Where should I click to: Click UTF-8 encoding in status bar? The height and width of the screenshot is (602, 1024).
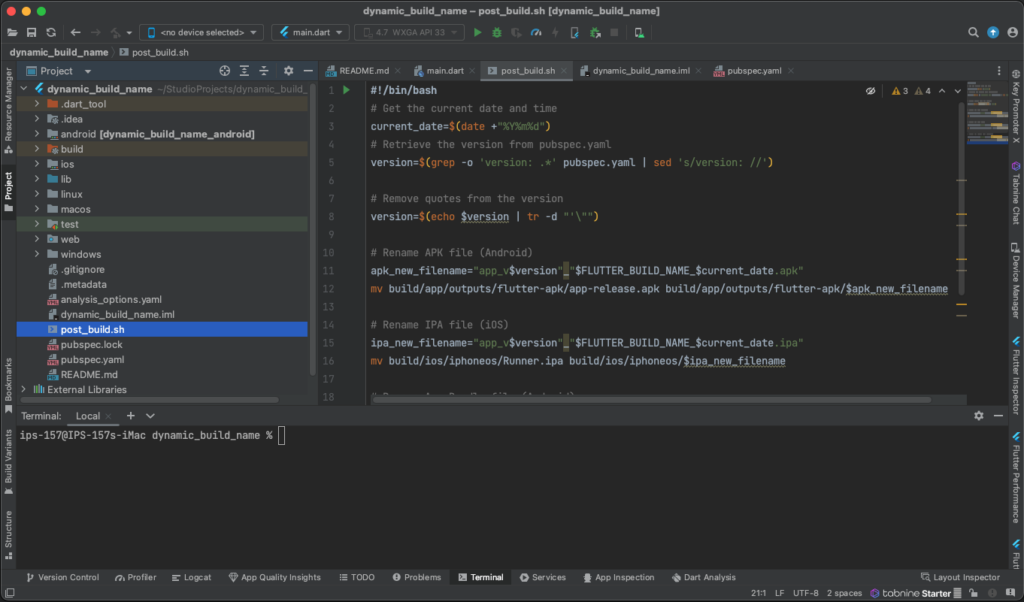(805, 593)
